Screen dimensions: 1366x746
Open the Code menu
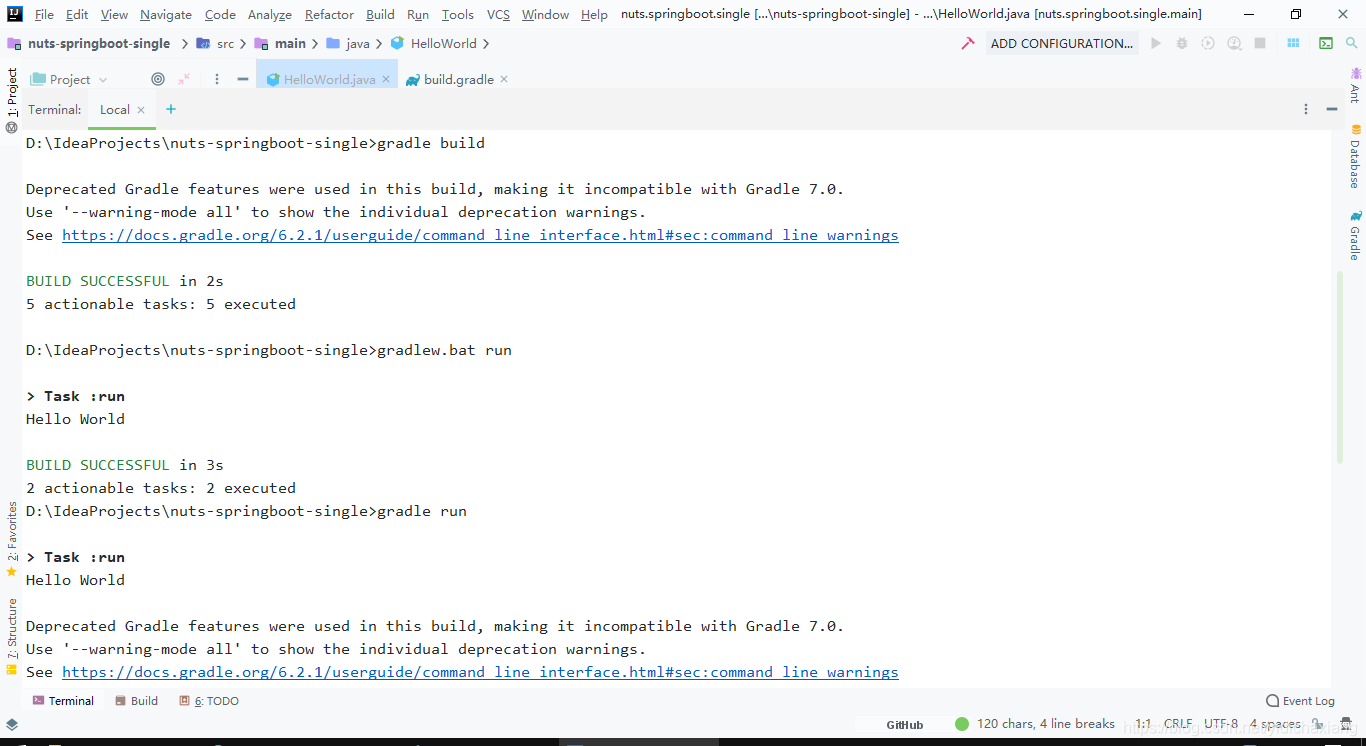click(x=220, y=14)
